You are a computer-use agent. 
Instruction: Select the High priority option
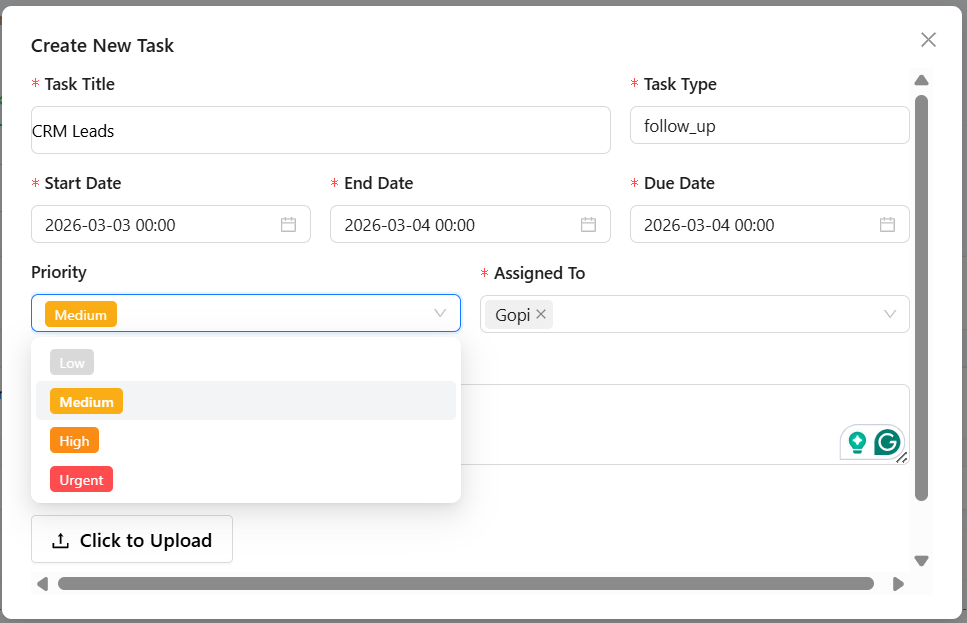[74, 440]
